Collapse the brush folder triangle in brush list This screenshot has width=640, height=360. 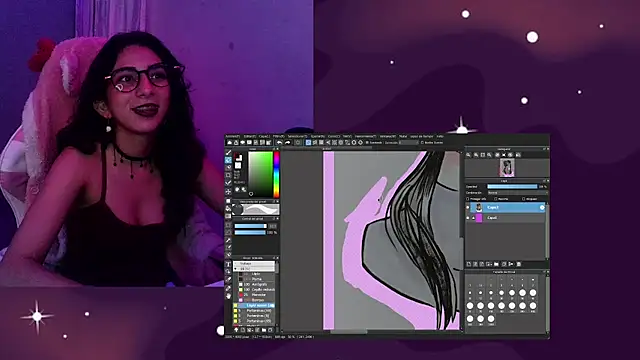236,269
